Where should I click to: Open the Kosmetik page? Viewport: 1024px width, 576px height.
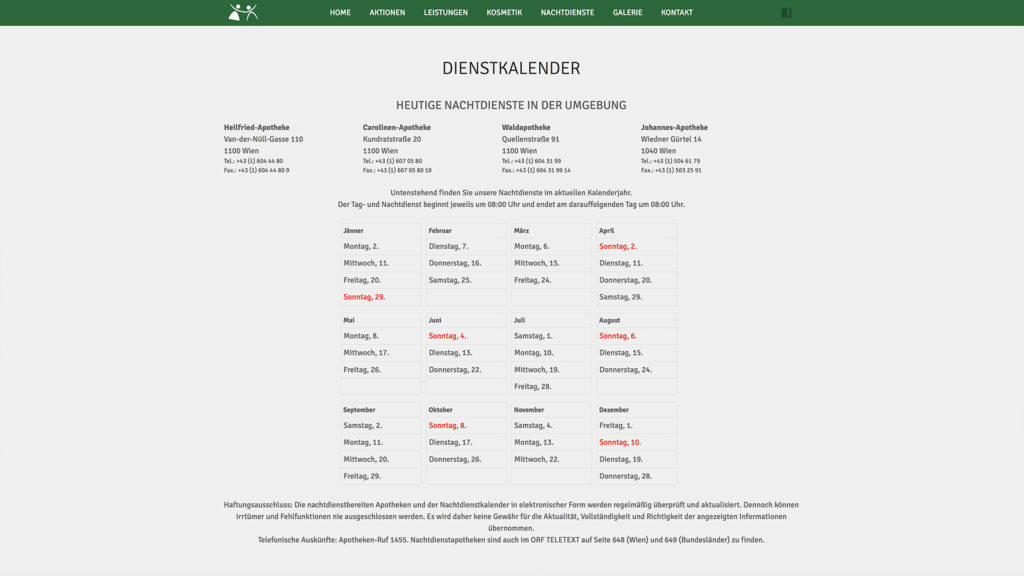pos(504,13)
